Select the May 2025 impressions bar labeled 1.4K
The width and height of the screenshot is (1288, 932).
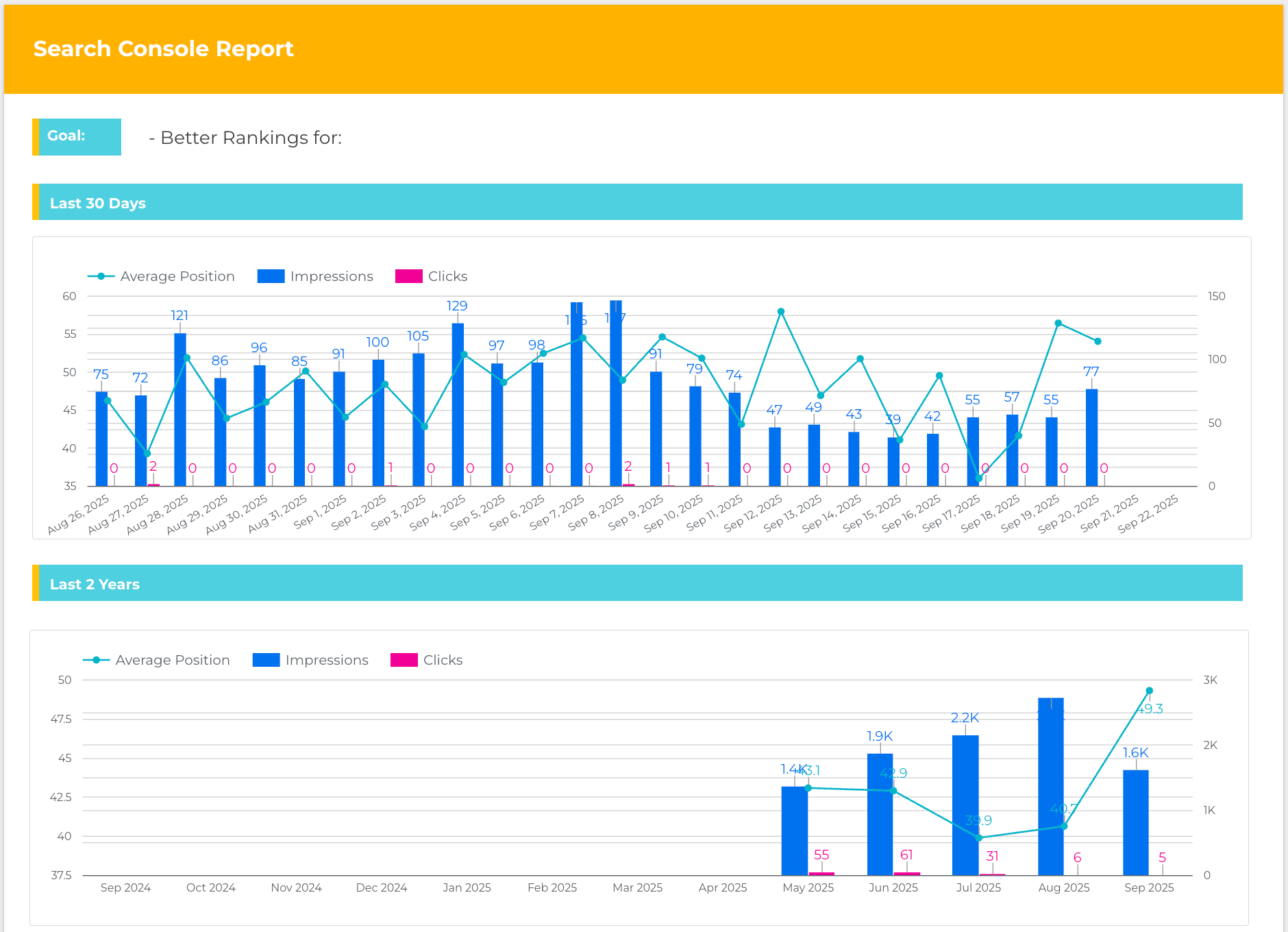(795, 831)
